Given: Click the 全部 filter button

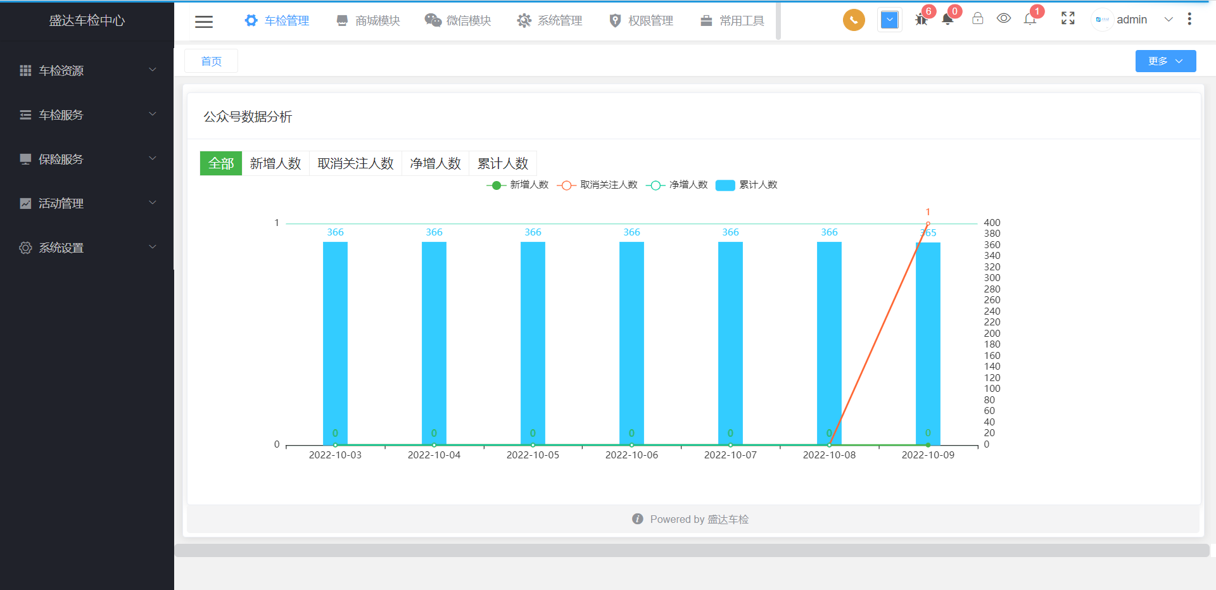Looking at the screenshot, I should [221, 163].
